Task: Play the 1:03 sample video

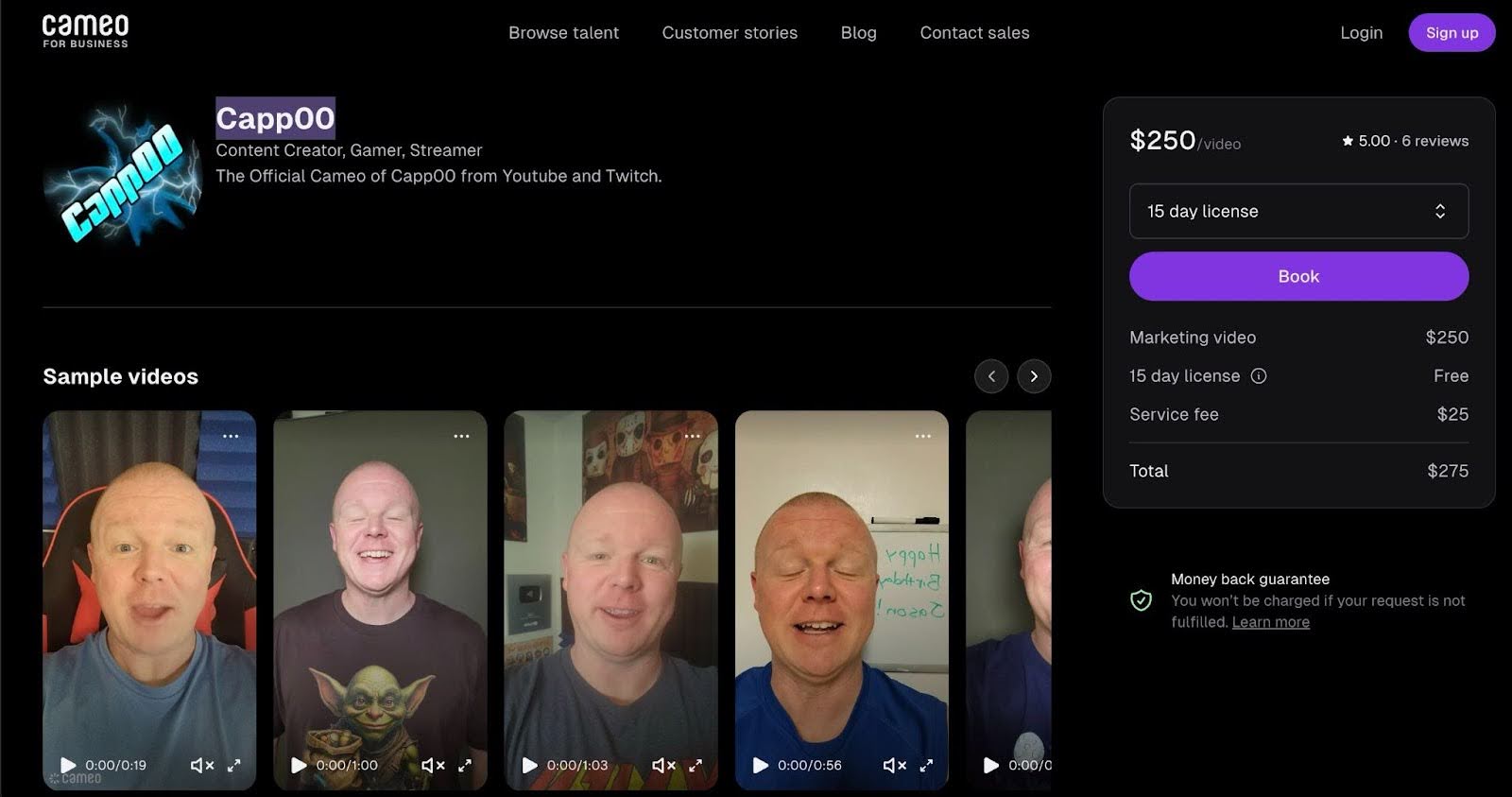Action: [x=529, y=765]
